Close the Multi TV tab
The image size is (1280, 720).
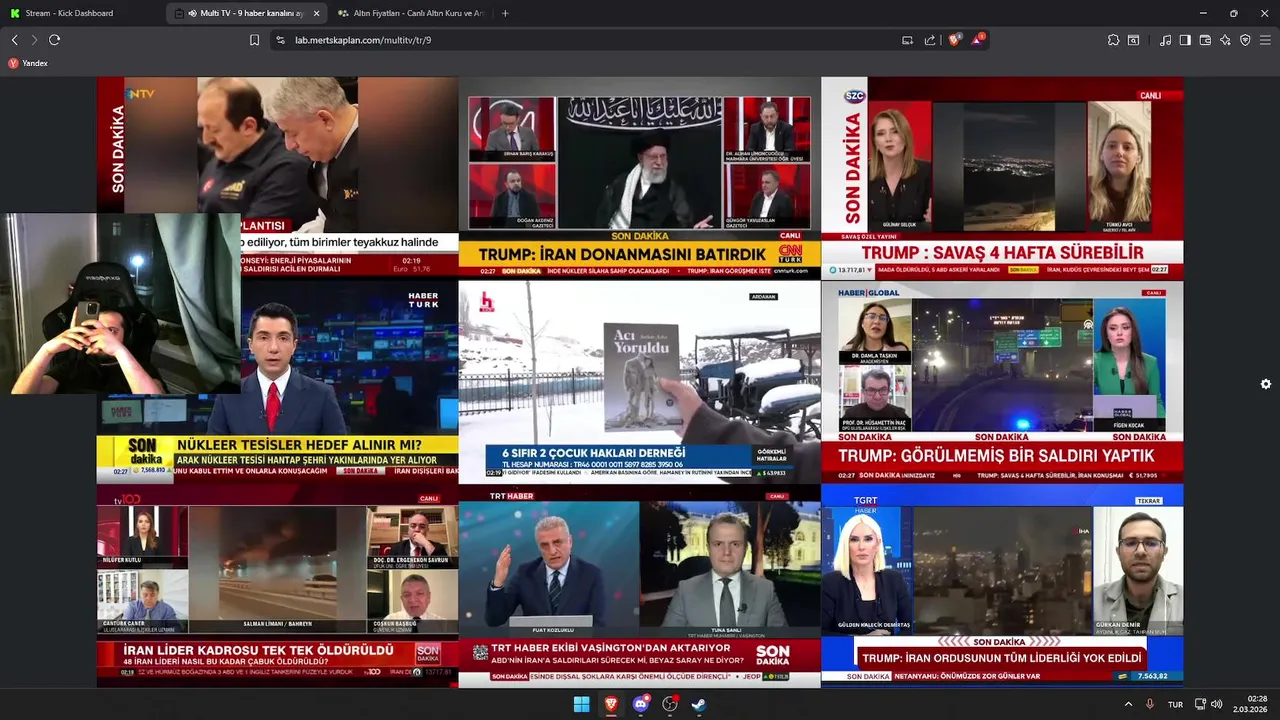click(317, 13)
